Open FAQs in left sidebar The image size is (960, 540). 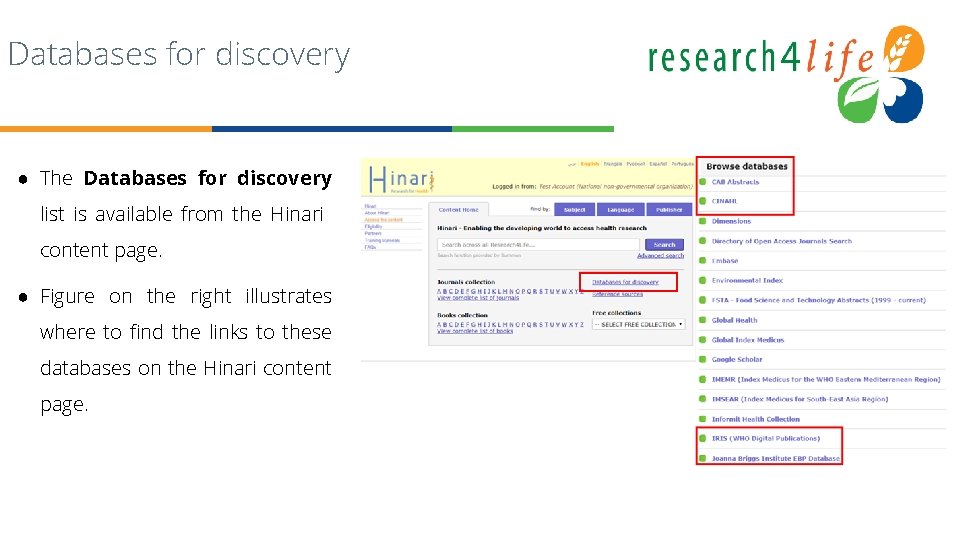tap(370, 247)
